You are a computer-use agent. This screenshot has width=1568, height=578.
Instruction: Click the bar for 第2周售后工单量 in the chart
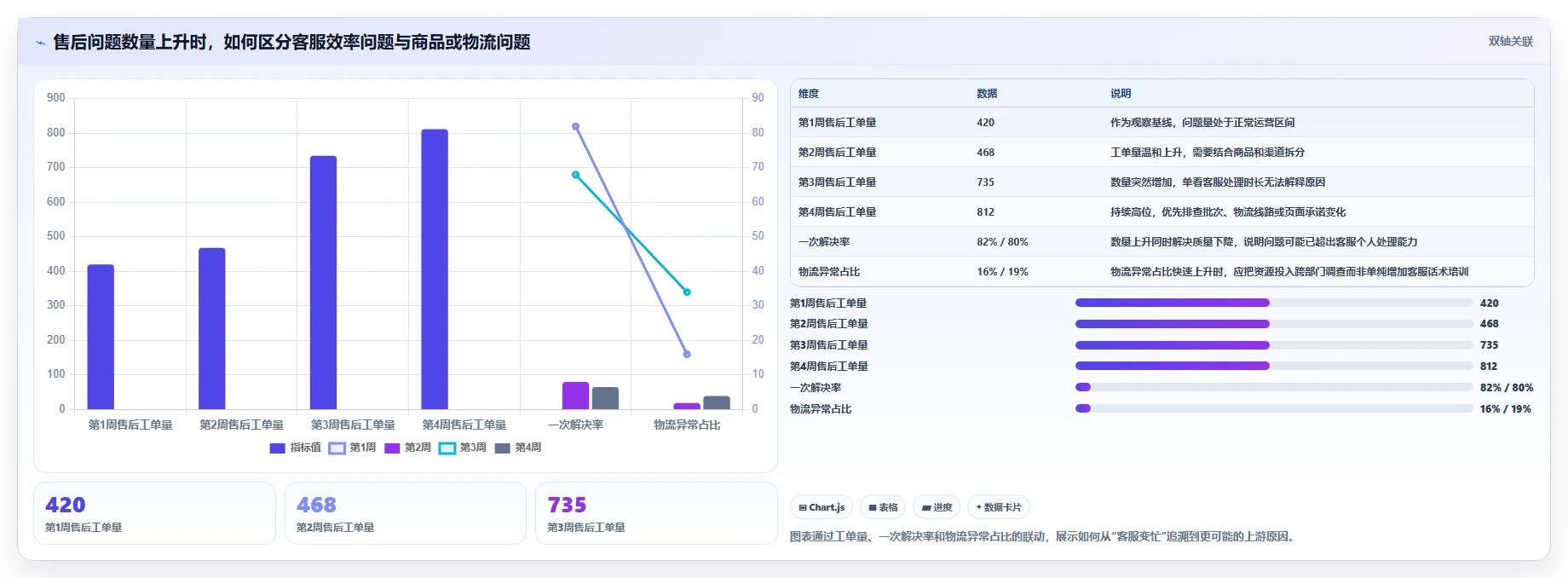tap(212, 328)
